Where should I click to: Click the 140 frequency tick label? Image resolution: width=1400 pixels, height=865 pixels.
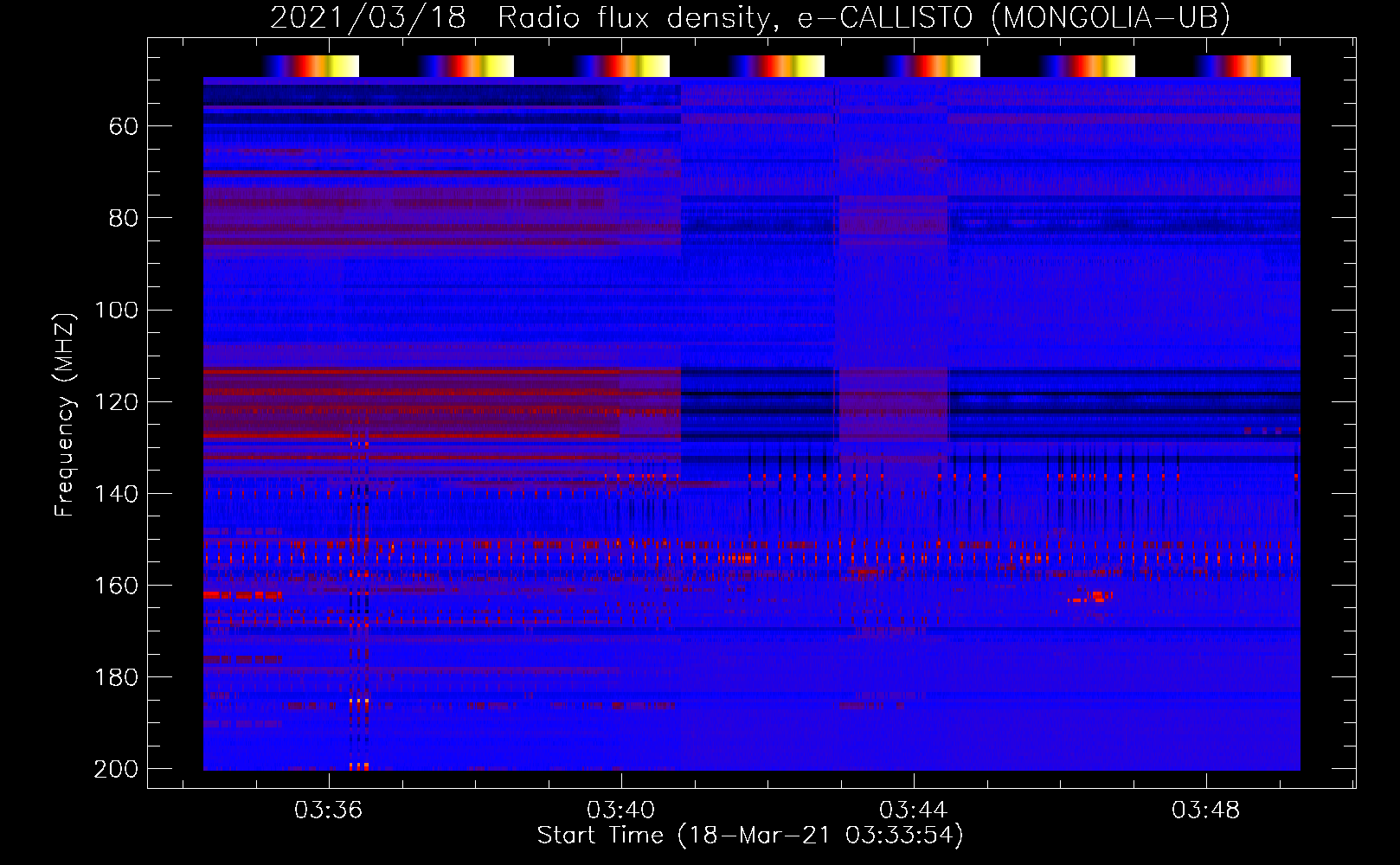tap(117, 494)
